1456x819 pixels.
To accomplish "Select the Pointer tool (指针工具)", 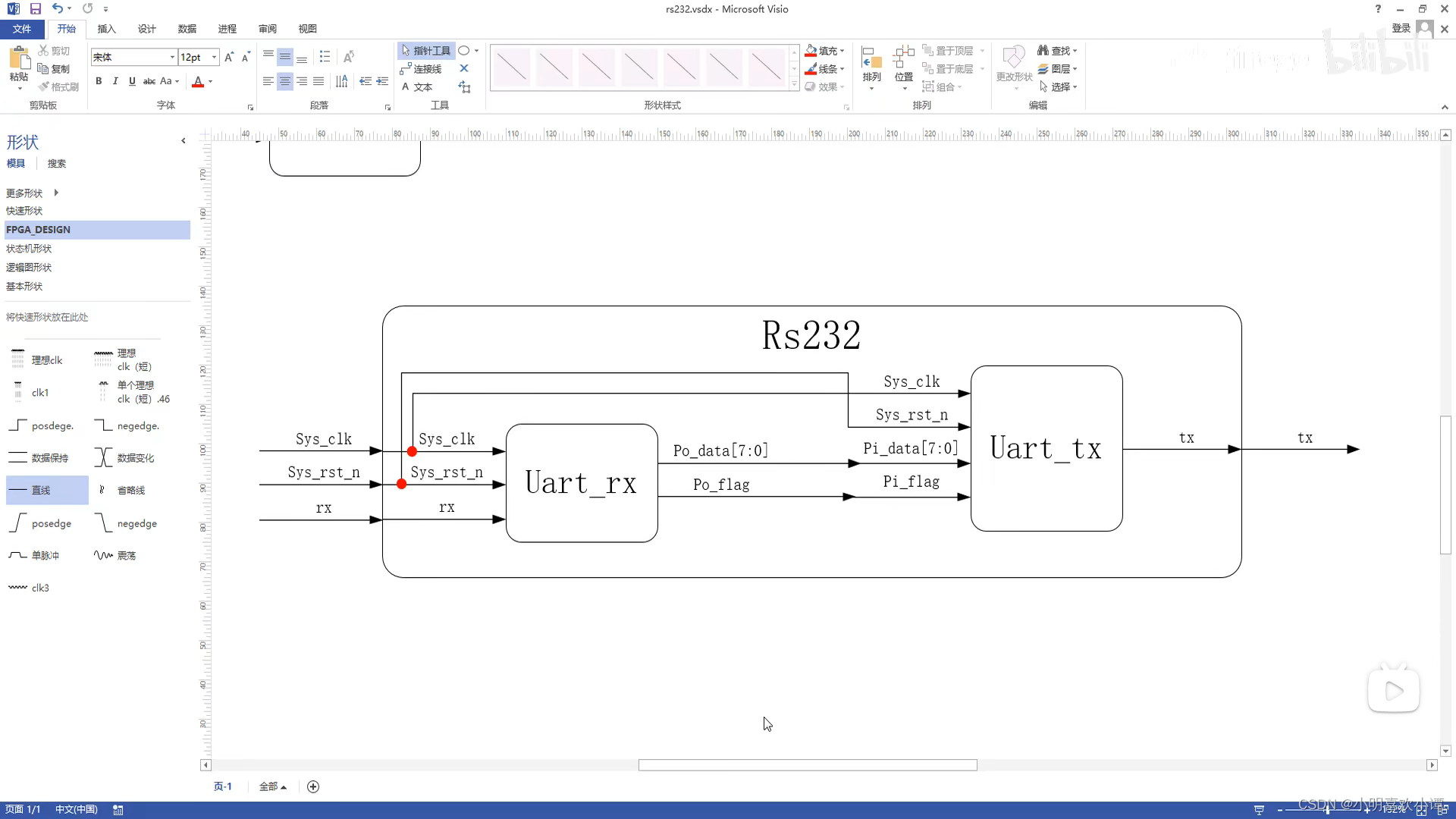I will pyautogui.click(x=426, y=51).
